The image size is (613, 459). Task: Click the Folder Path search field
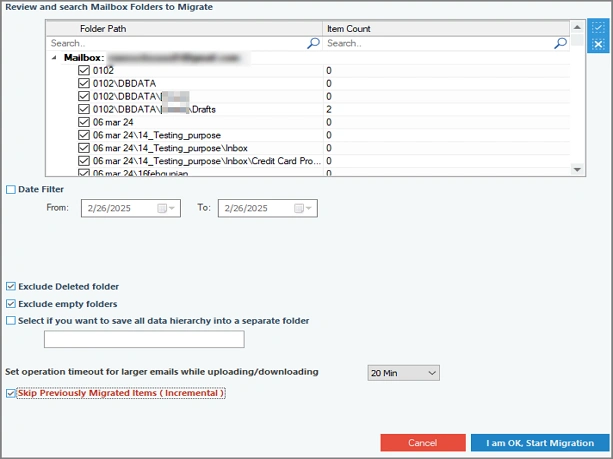175,44
